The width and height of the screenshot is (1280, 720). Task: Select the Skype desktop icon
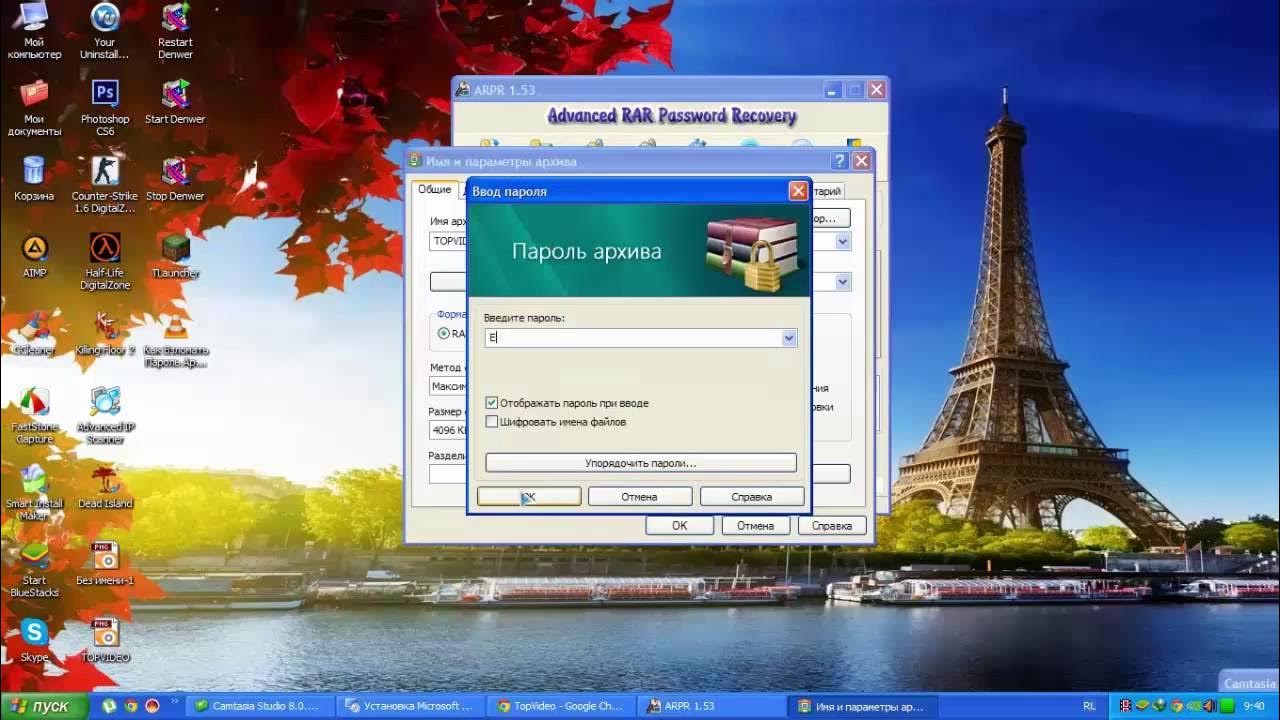pos(34,641)
